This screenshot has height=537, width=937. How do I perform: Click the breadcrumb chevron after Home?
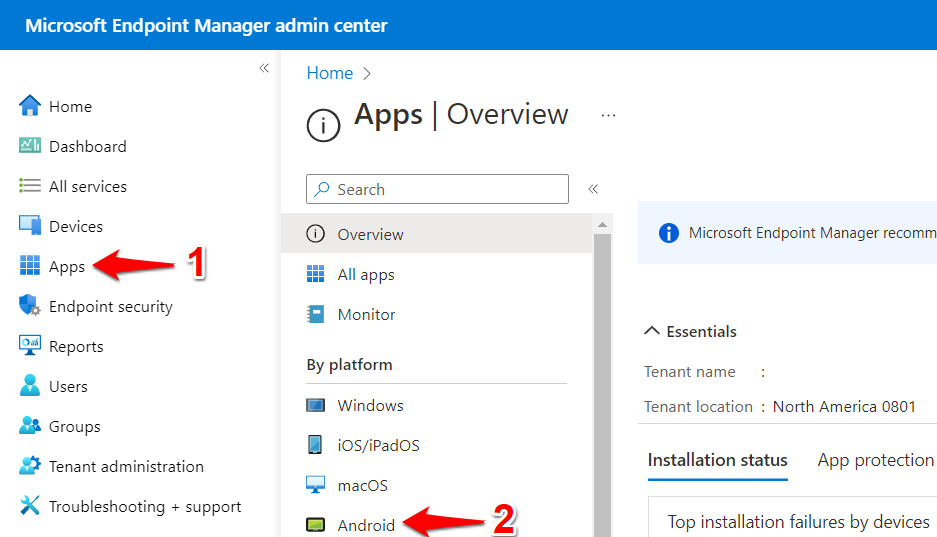pyautogui.click(x=367, y=73)
